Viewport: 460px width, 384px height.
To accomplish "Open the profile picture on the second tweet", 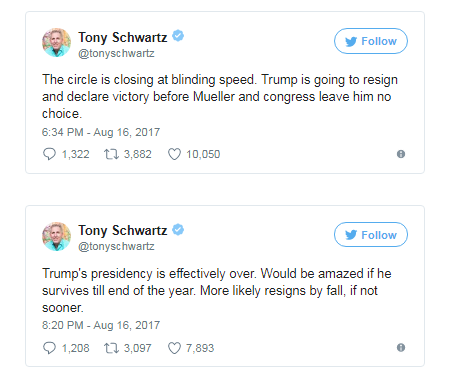I will tap(56, 236).
